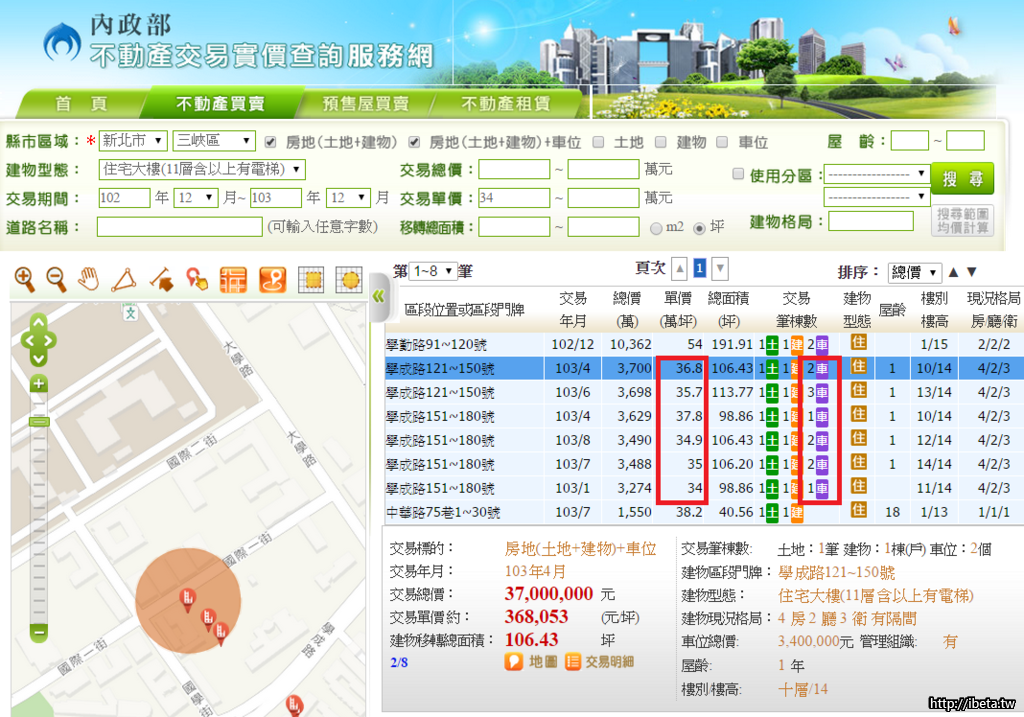Pick the rectangular area selection tool
Image resolution: width=1024 pixels, height=717 pixels.
(x=311, y=279)
